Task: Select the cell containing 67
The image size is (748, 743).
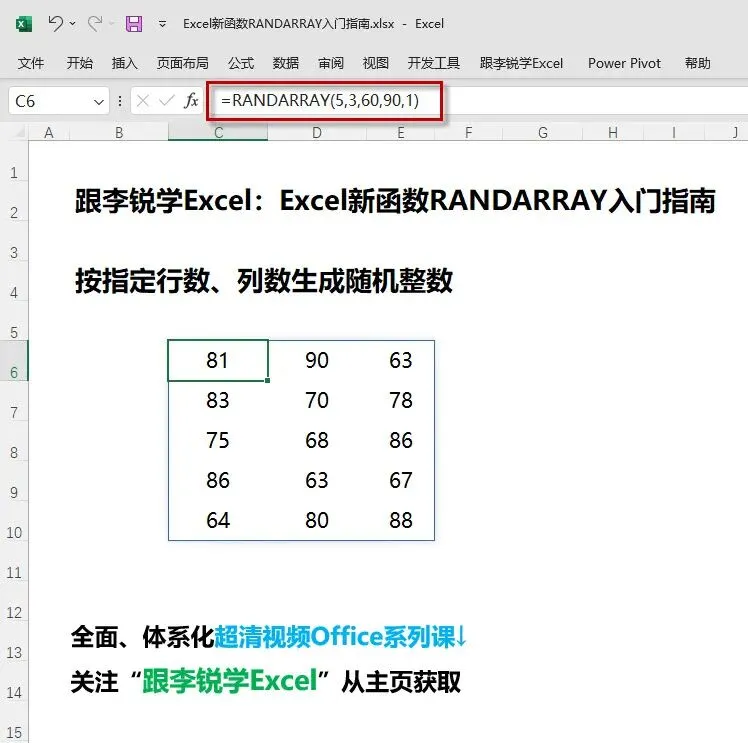Action: click(401, 480)
